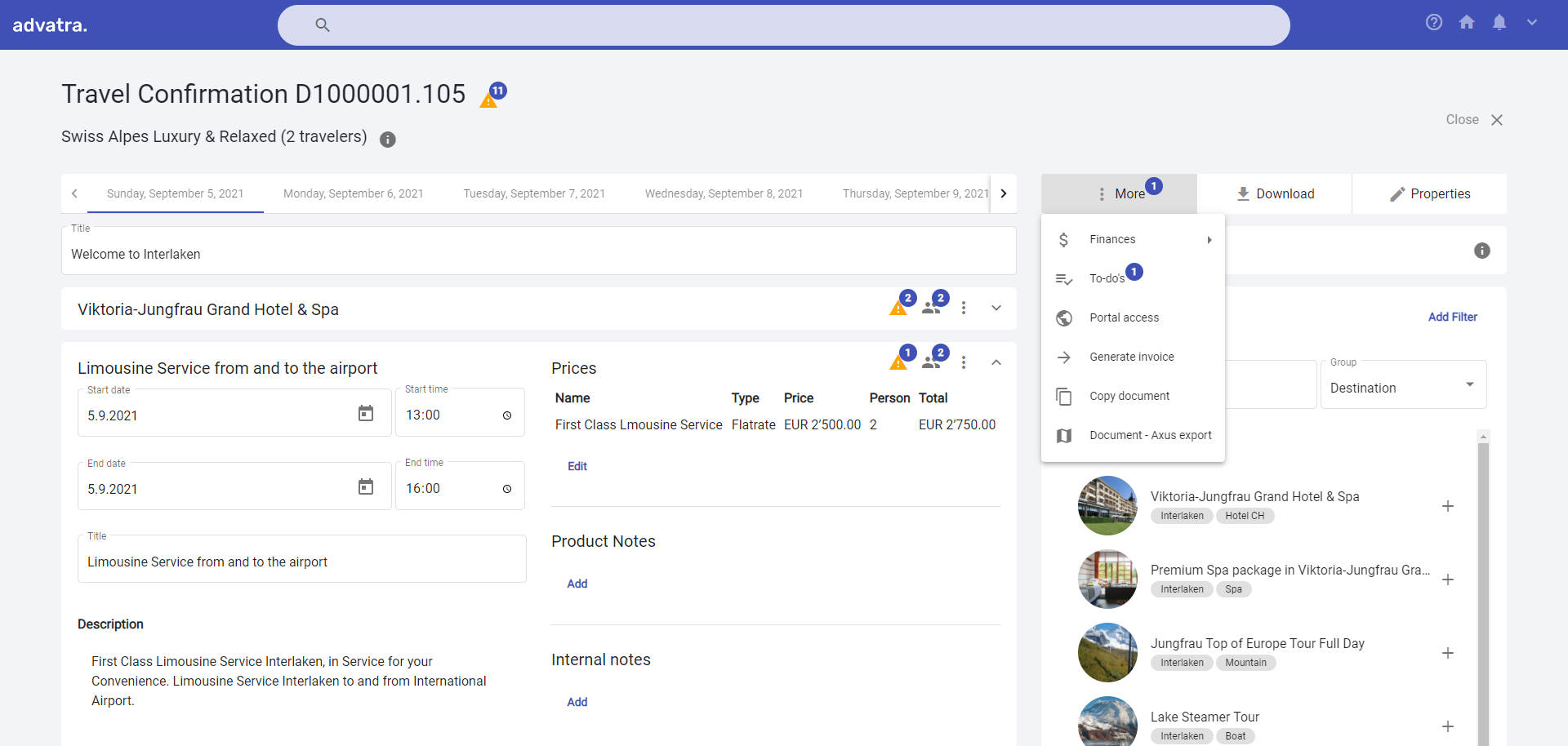
Task: Click the Add Filter link
Action: (1452, 317)
